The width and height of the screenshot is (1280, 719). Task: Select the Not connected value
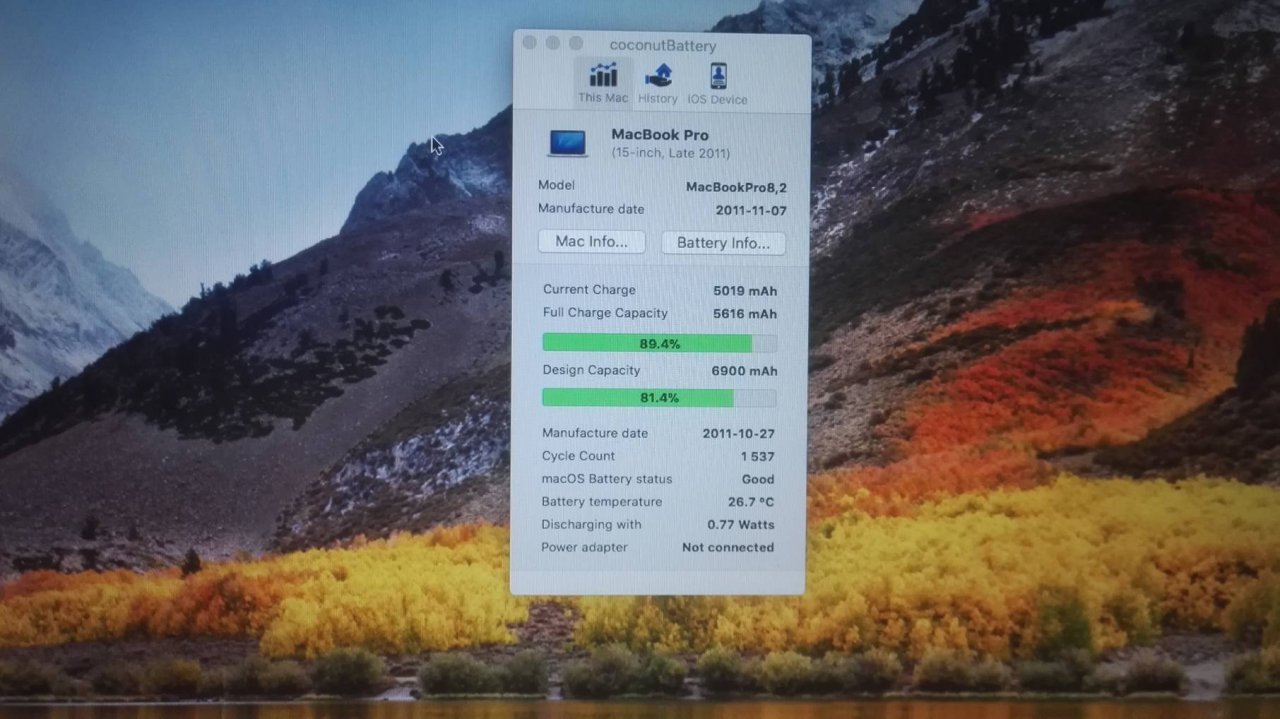pyautogui.click(x=728, y=548)
